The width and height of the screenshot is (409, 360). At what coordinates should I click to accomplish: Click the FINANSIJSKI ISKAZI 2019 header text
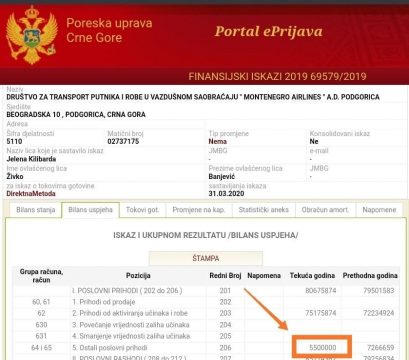(277, 77)
